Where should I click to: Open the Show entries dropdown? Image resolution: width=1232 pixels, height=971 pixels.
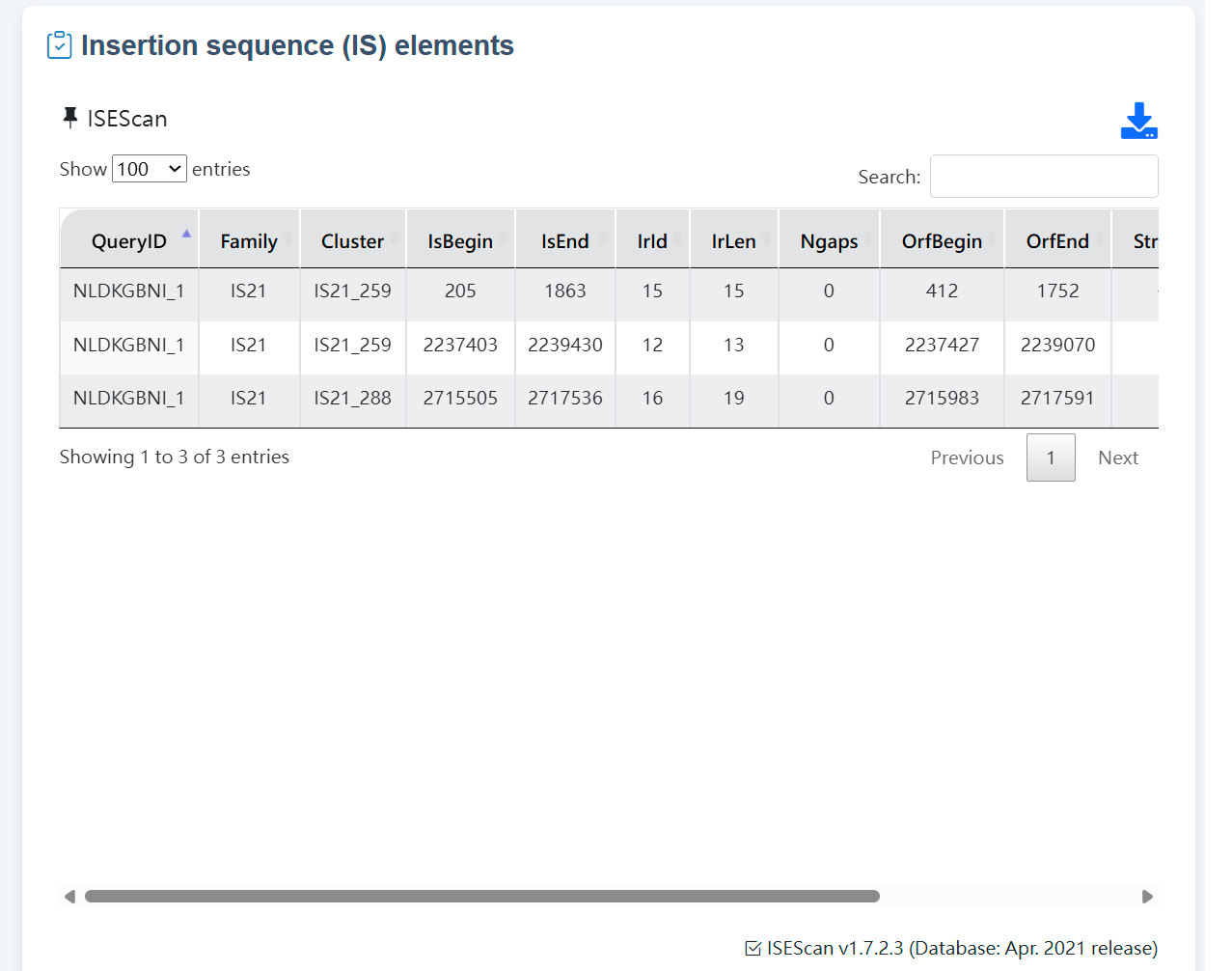point(150,169)
